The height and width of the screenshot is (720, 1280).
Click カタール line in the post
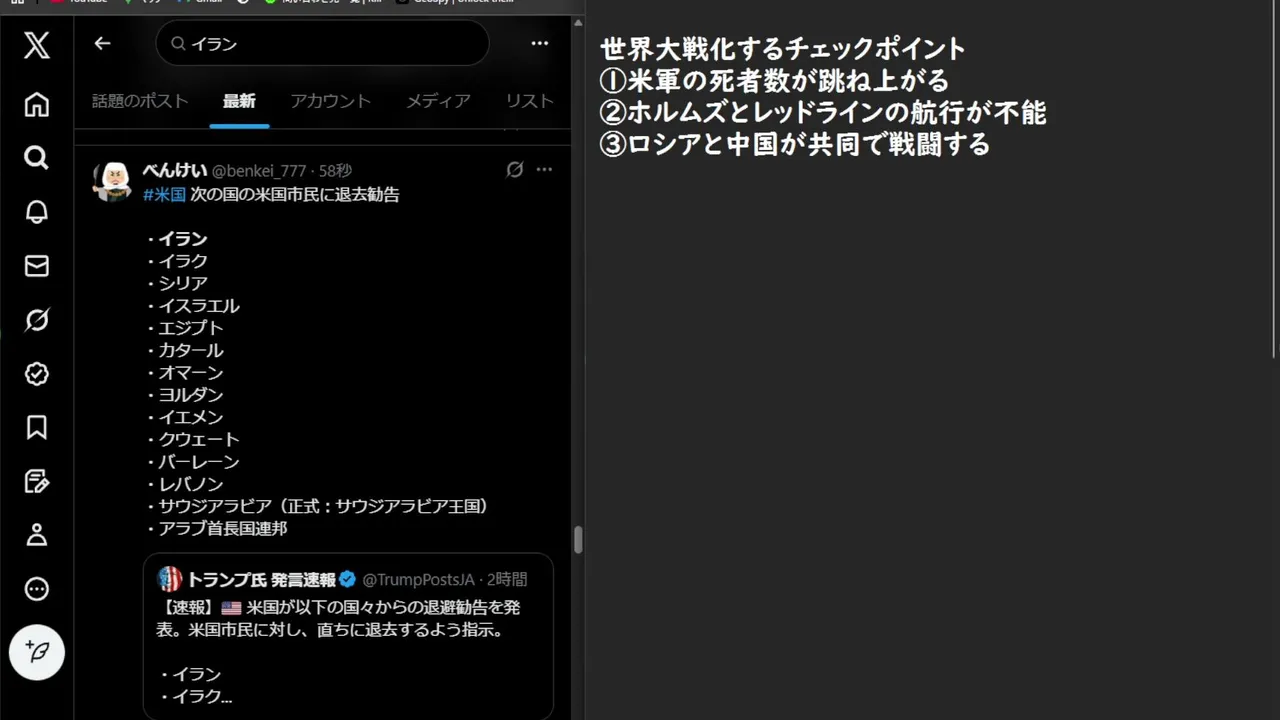tap(185, 350)
